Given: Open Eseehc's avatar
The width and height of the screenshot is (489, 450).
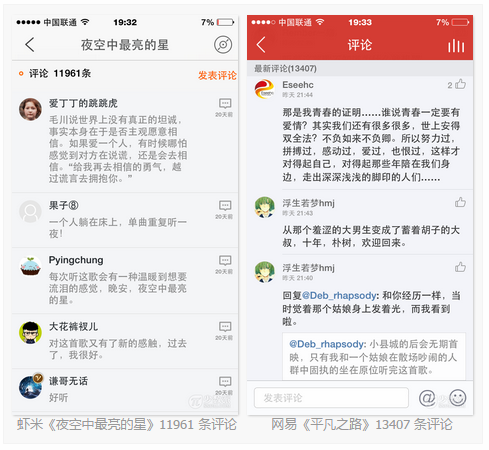Looking at the screenshot, I should point(264,89).
